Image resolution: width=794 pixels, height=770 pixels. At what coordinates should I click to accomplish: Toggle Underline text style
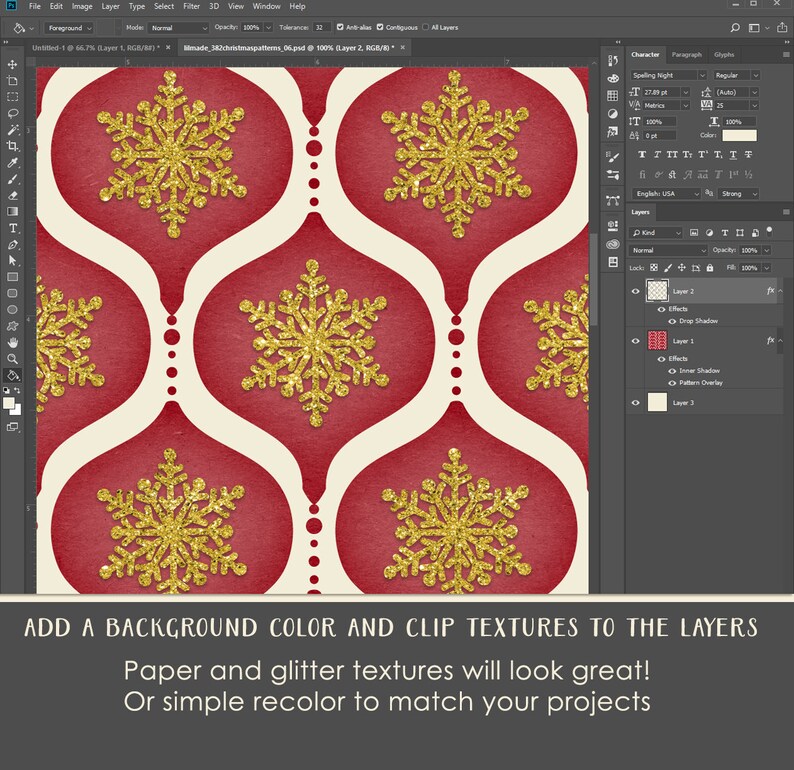point(733,154)
